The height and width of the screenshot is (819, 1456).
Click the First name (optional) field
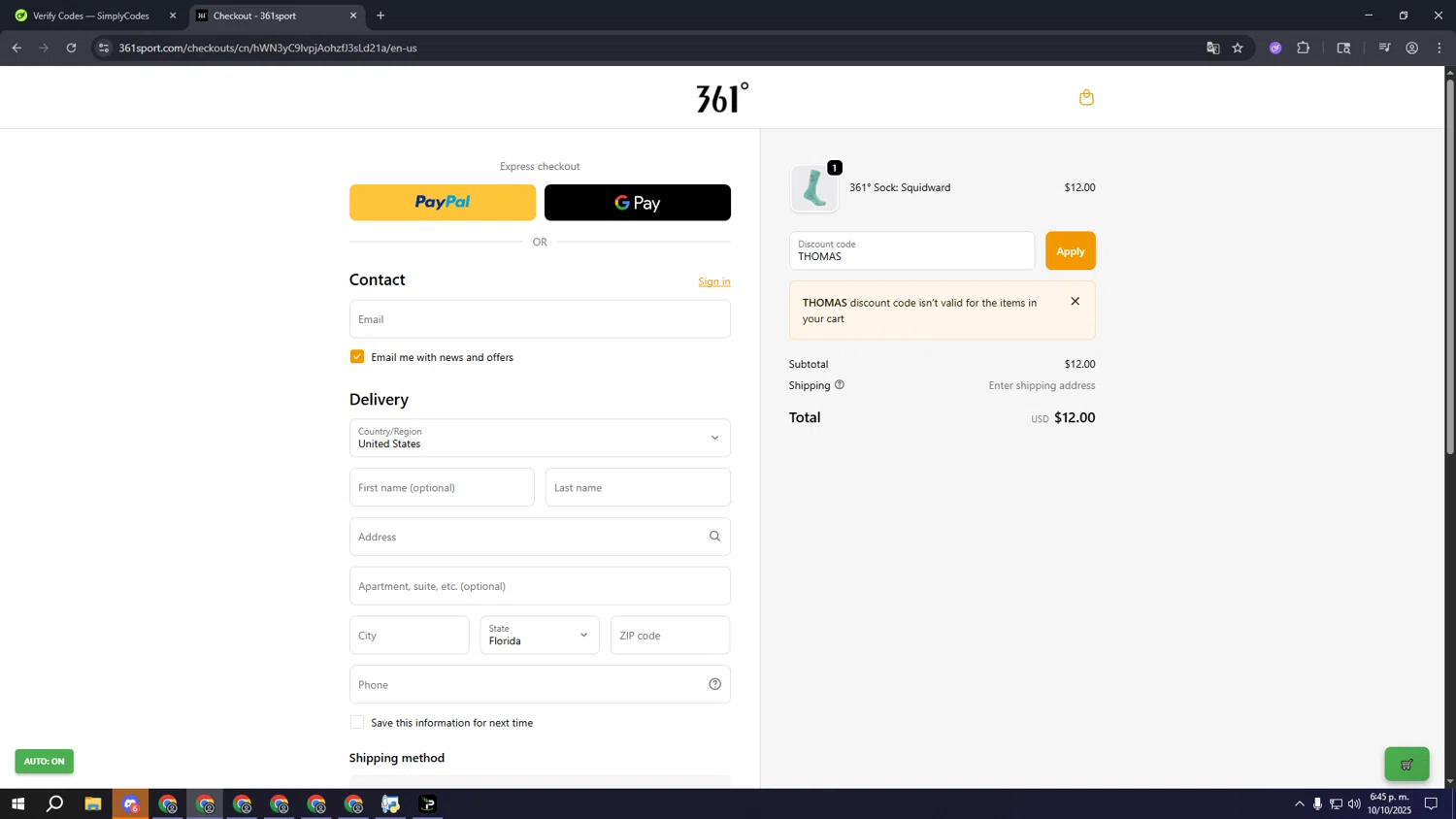click(442, 487)
